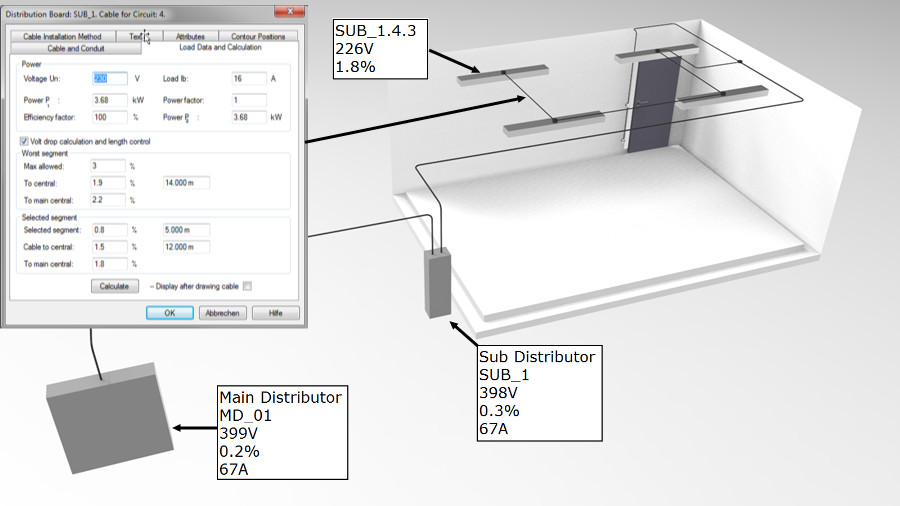Confirm dialog with OK button
The image size is (900, 506).
pyautogui.click(x=170, y=313)
